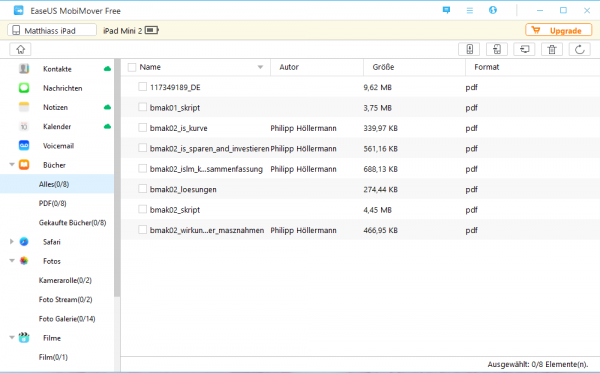Screen dimensions: 600x373
Task: Collapse the Fotos tree arrow
Action: 12,261
